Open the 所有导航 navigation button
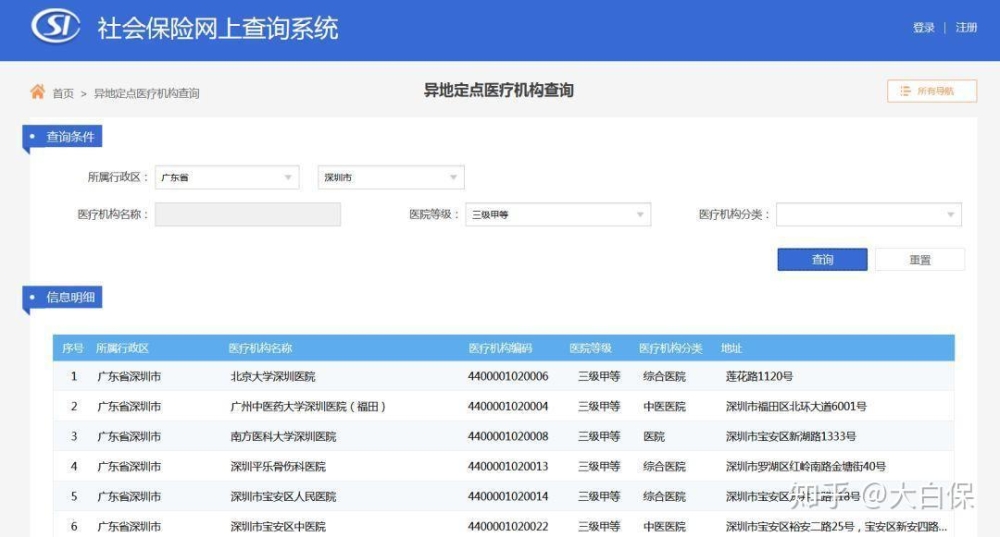Image resolution: width=1000 pixels, height=537 pixels. 932,91
